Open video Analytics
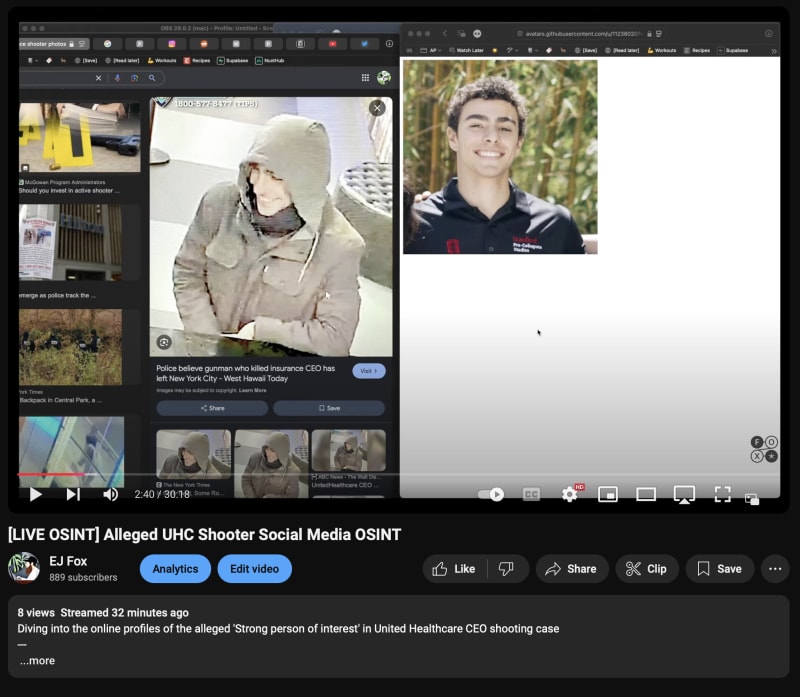This screenshot has width=800, height=697. pos(175,568)
